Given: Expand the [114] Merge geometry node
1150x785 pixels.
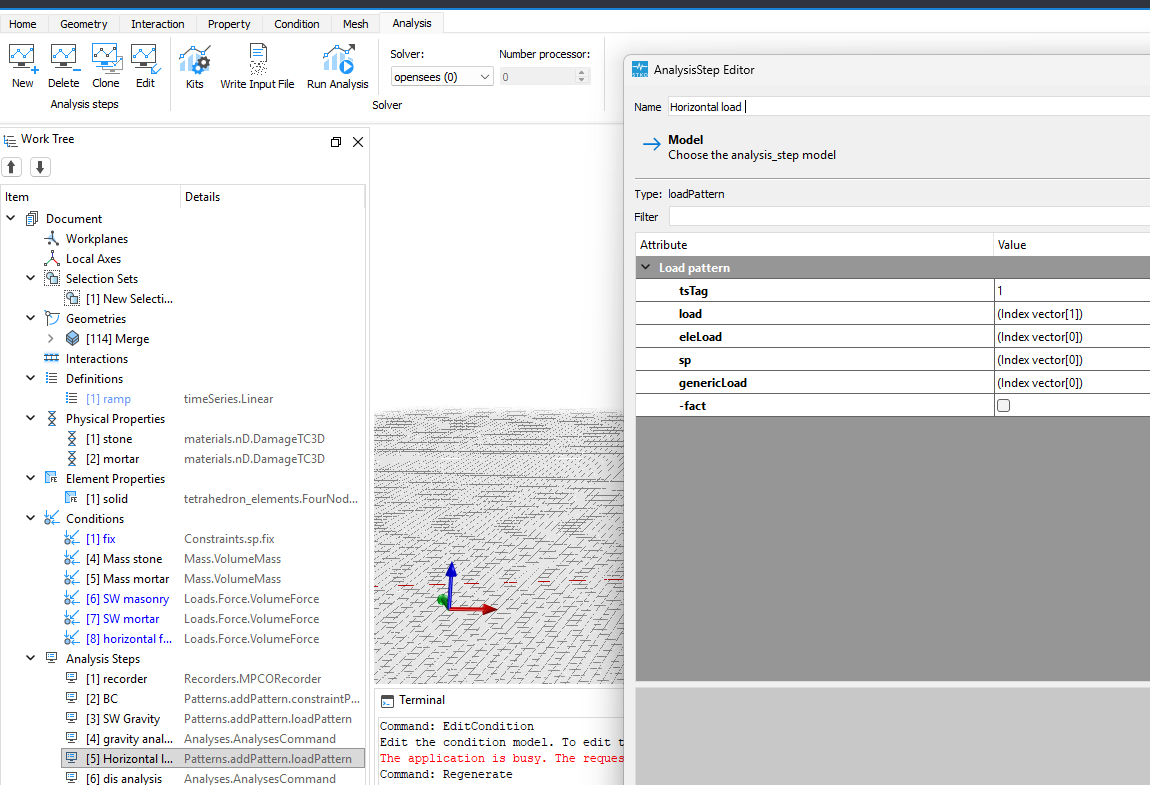Looking at the screenshot, I should click(51, 338).
